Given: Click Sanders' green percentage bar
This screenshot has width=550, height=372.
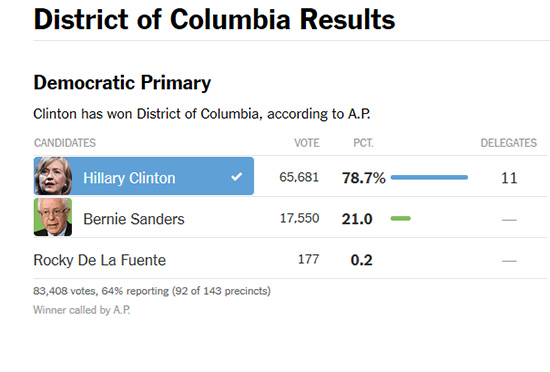Looking at the screenshot, I should (x=401, y=218).
